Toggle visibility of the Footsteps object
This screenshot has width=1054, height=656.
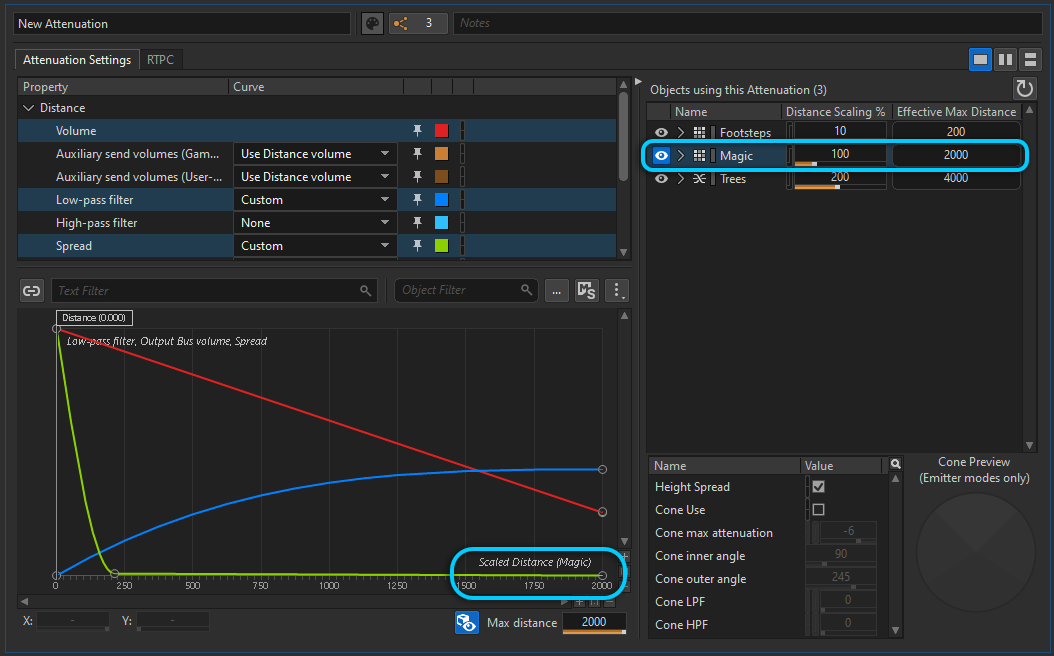click(x=661, y=131)
